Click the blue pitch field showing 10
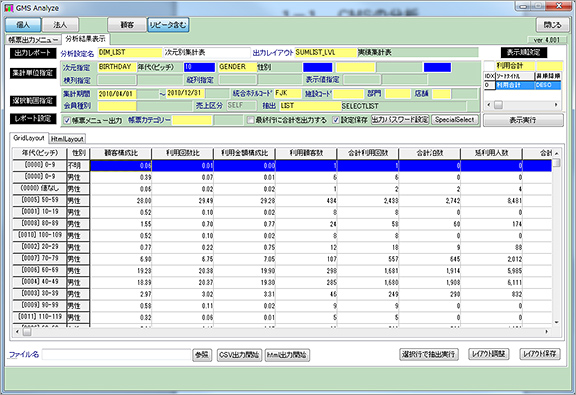This screenshot has width=576, height=395. [x=199, y=67]
